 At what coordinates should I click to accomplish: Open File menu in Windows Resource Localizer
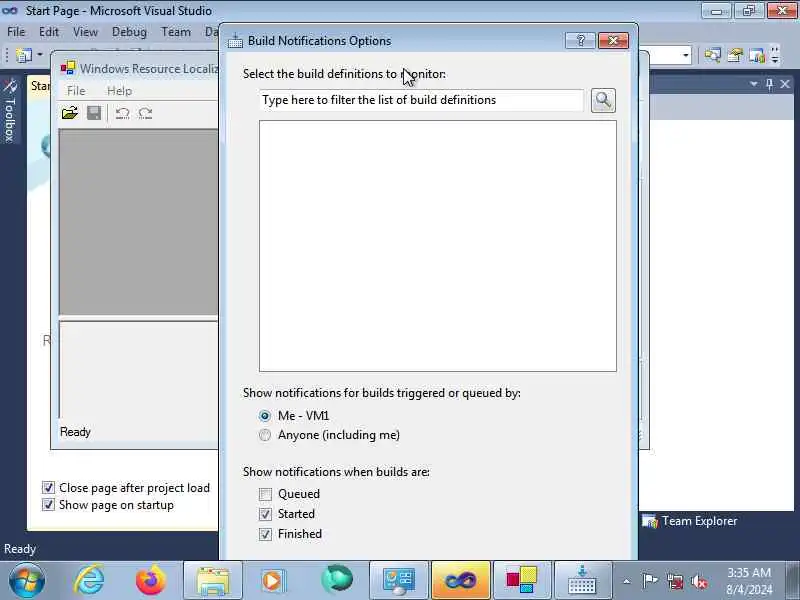tap(76, 91)
